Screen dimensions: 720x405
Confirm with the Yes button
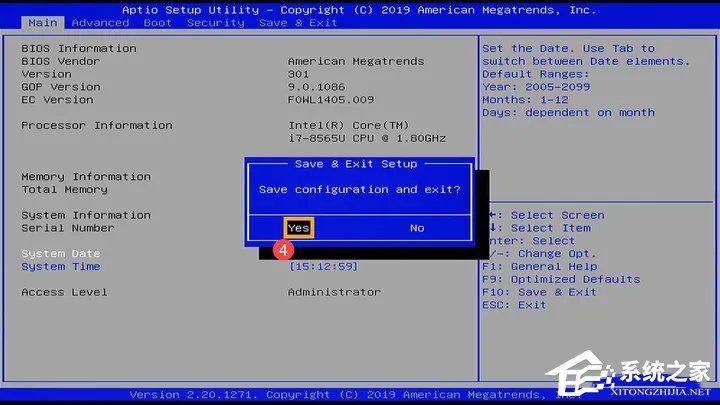(298, 228)
